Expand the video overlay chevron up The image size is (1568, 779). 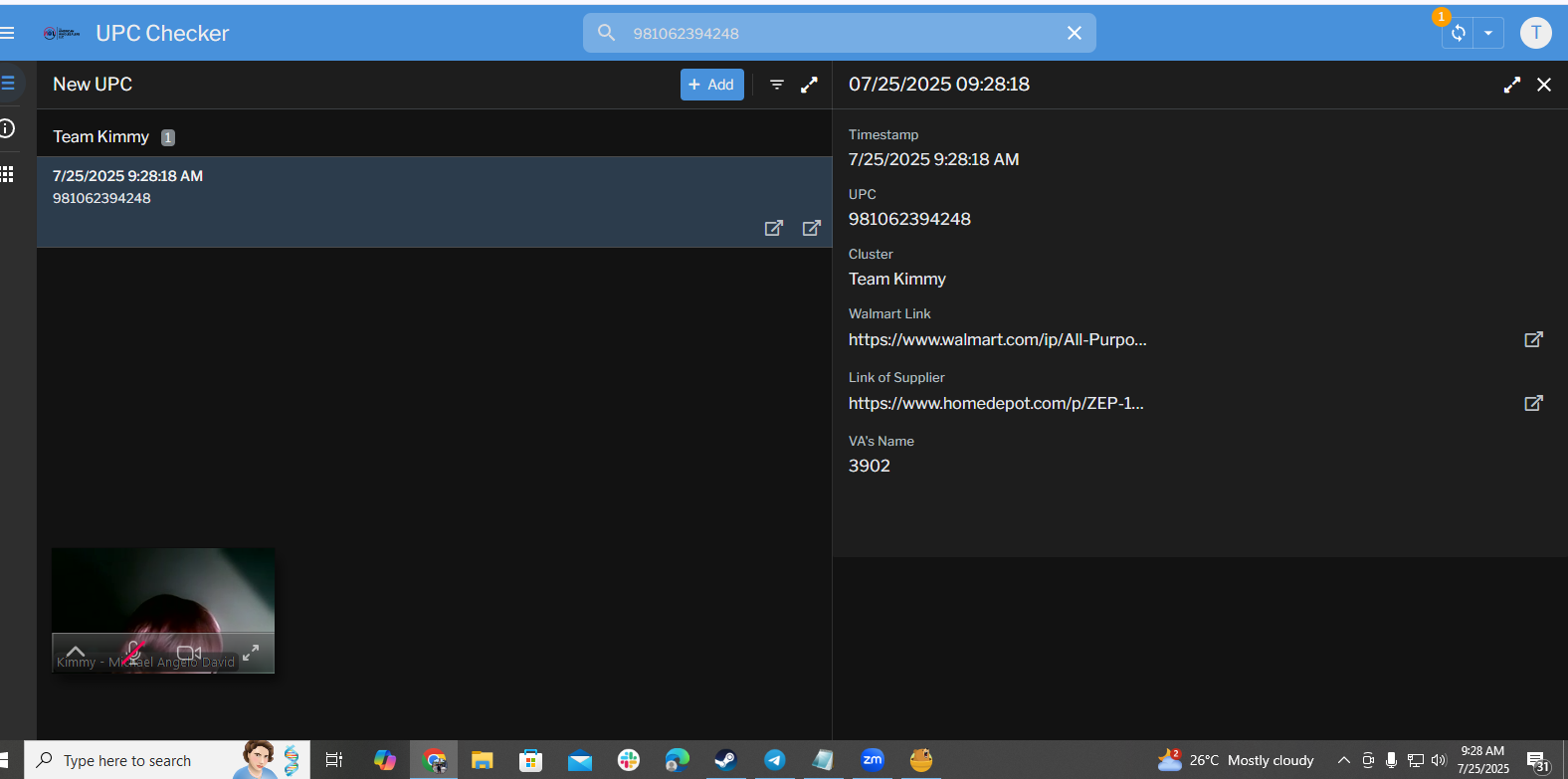point(76,652)
